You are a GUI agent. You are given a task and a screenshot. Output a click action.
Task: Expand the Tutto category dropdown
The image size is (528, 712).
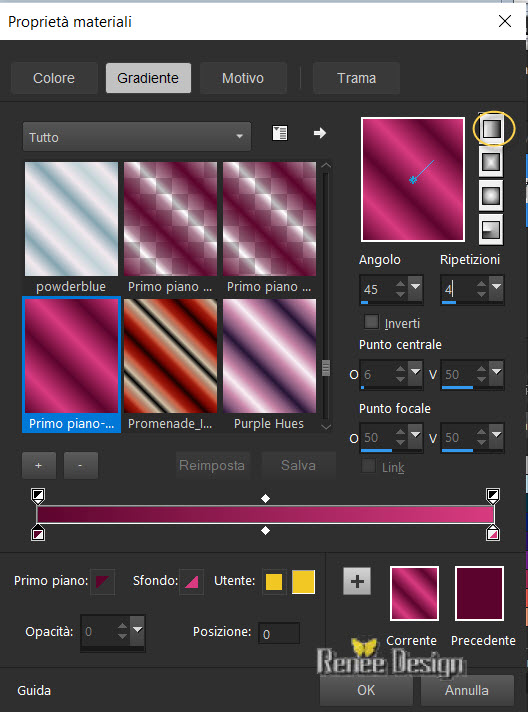pos(137,137)
